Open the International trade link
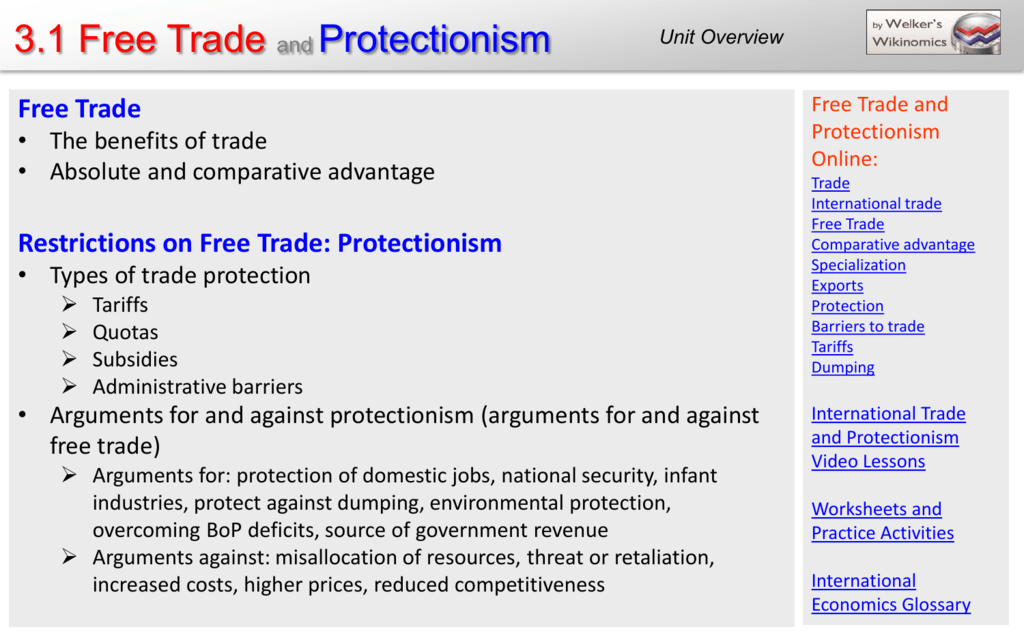 click(x=876, y=204)
